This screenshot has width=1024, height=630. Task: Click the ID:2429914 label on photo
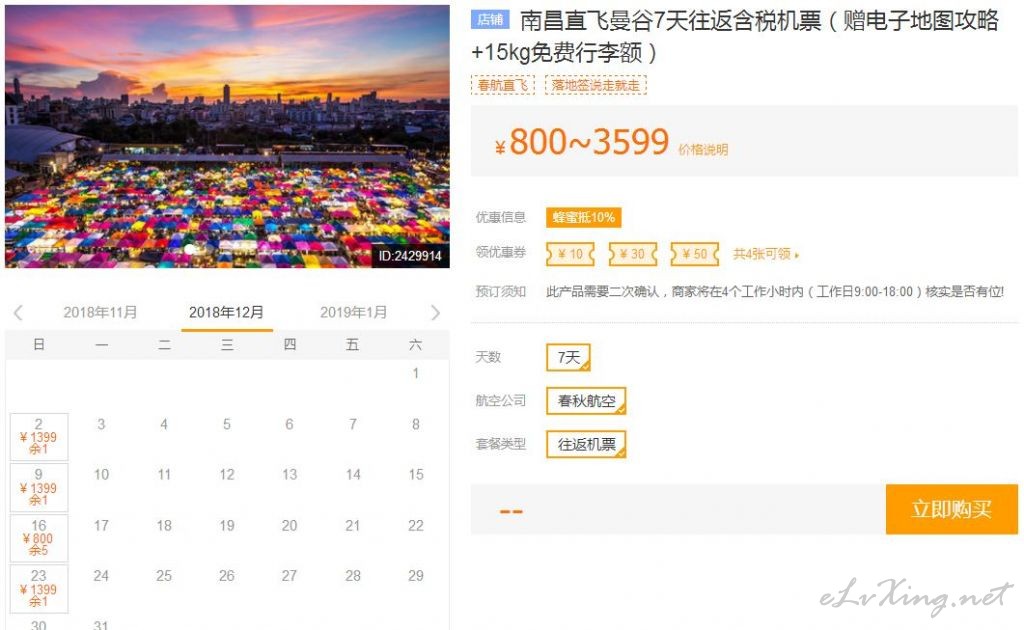pyautogui.click(x=410, y=256)
